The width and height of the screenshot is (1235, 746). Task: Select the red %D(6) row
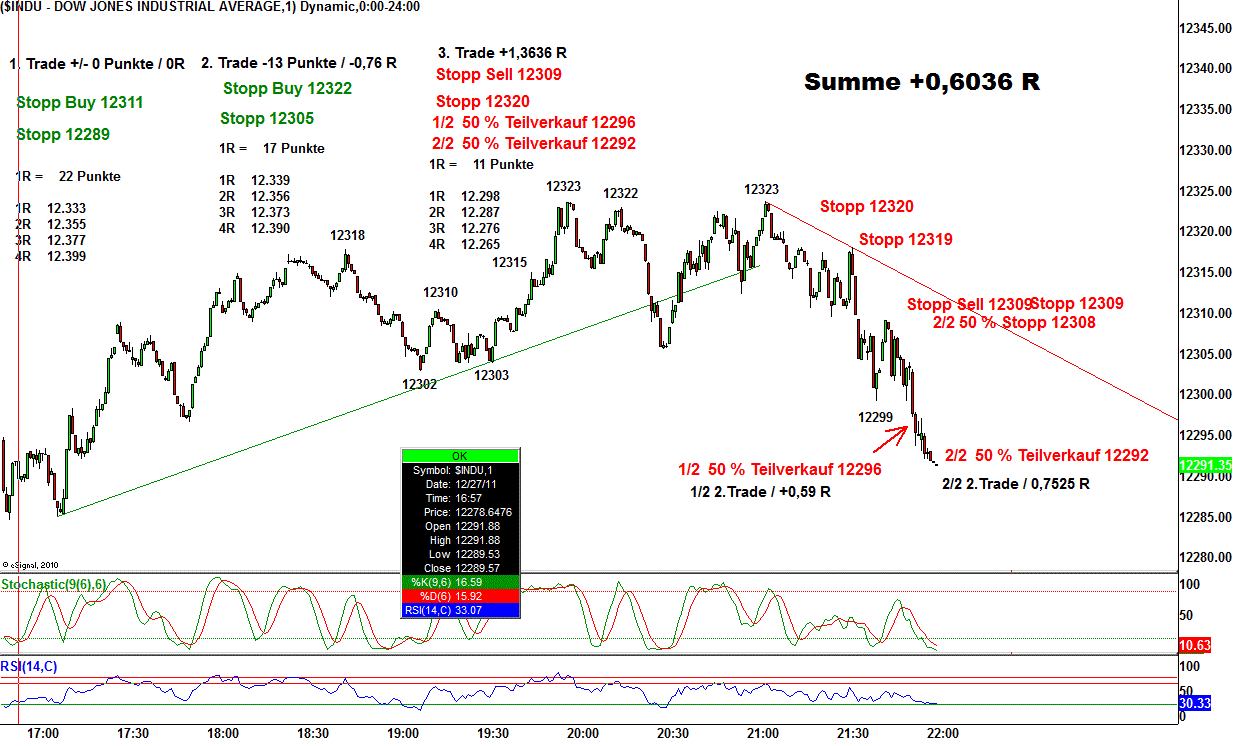(x=460, y=594)
